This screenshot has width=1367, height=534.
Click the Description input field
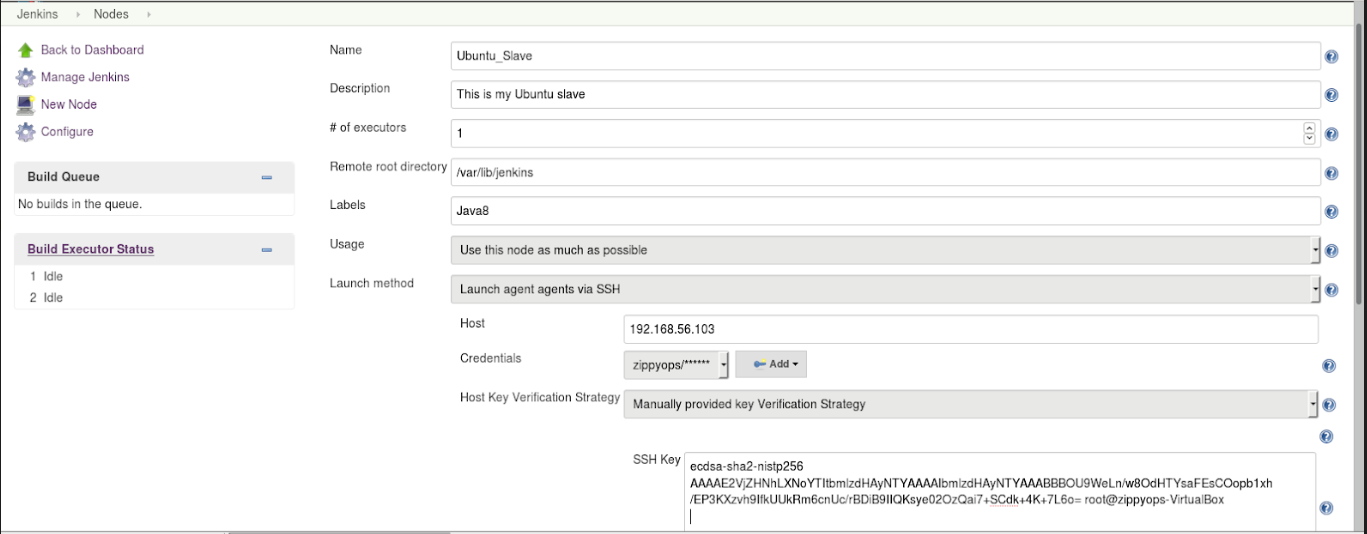coord(886,94)
